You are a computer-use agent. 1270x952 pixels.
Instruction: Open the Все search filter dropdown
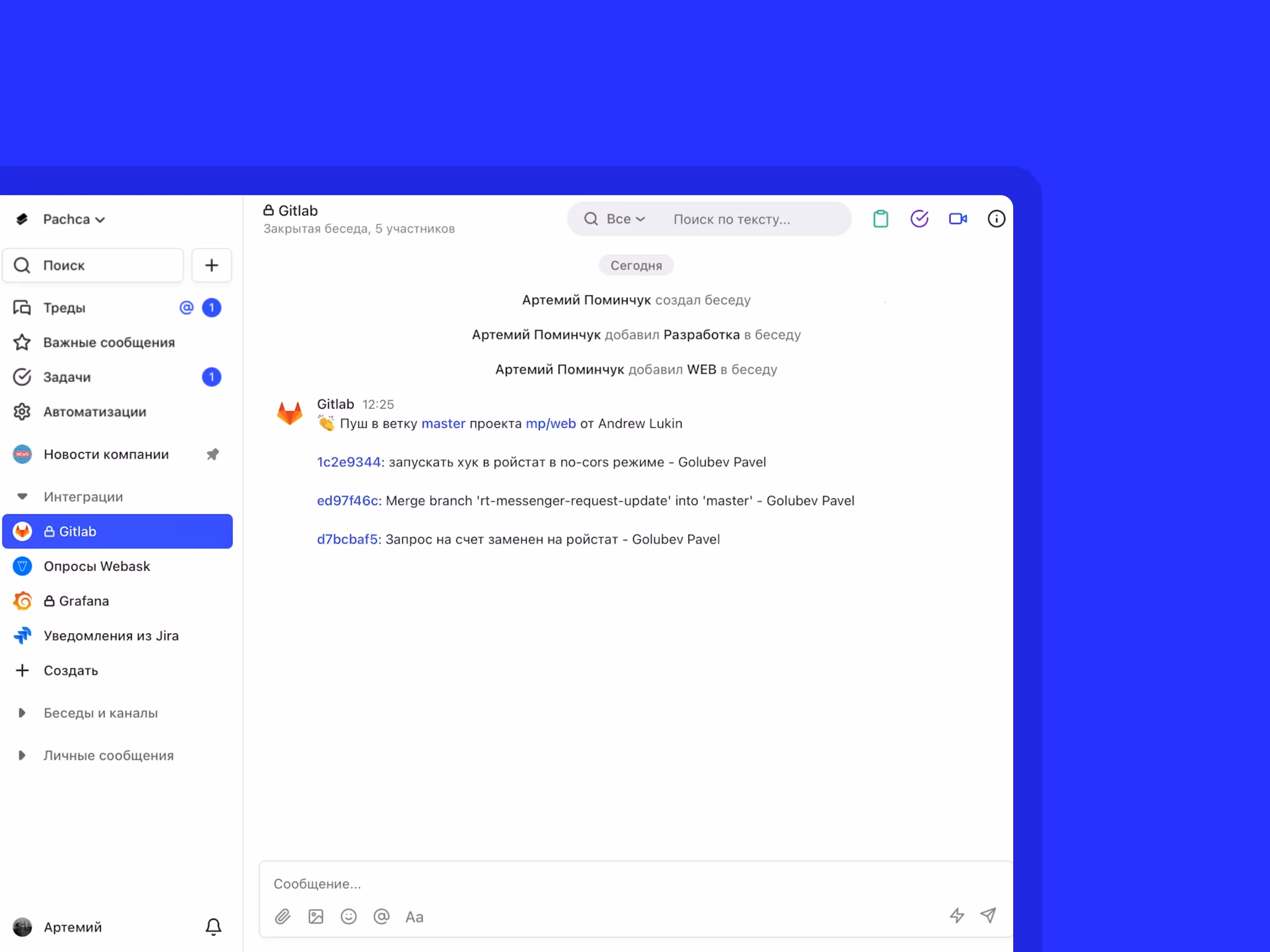coord(625,219)
